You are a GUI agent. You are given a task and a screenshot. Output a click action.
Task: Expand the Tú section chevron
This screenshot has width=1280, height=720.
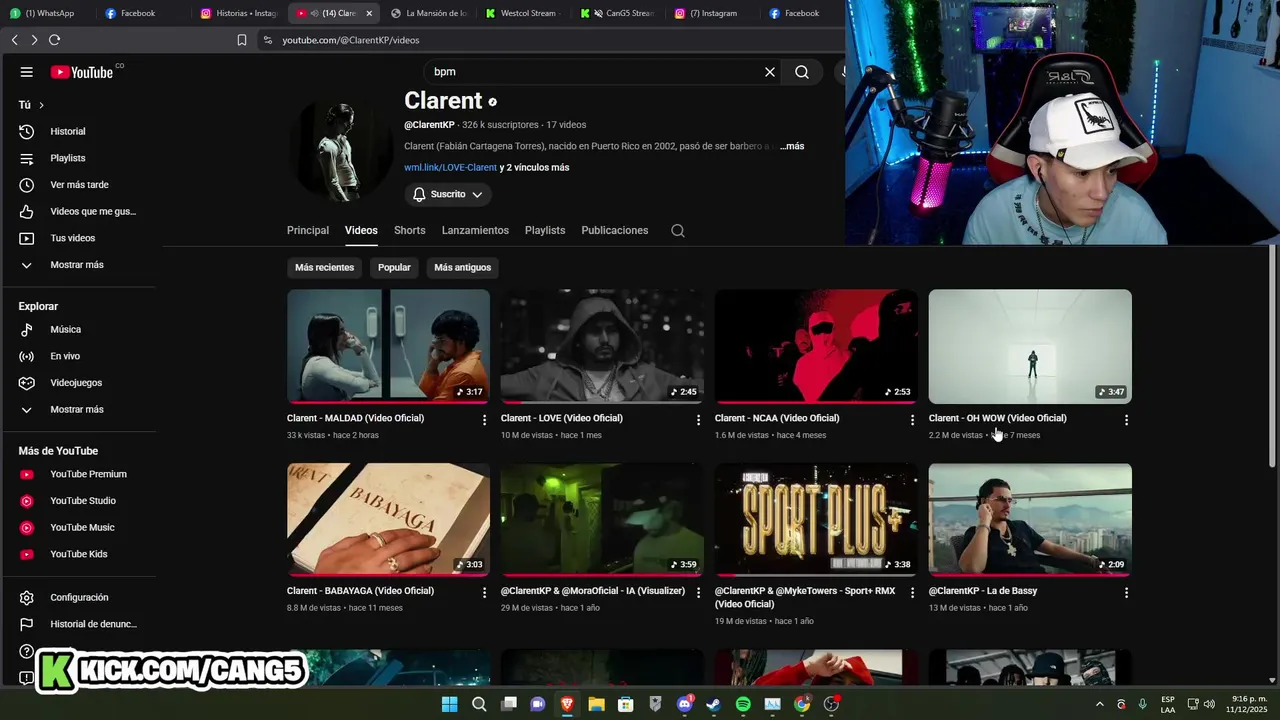click(x=41, y=105)
